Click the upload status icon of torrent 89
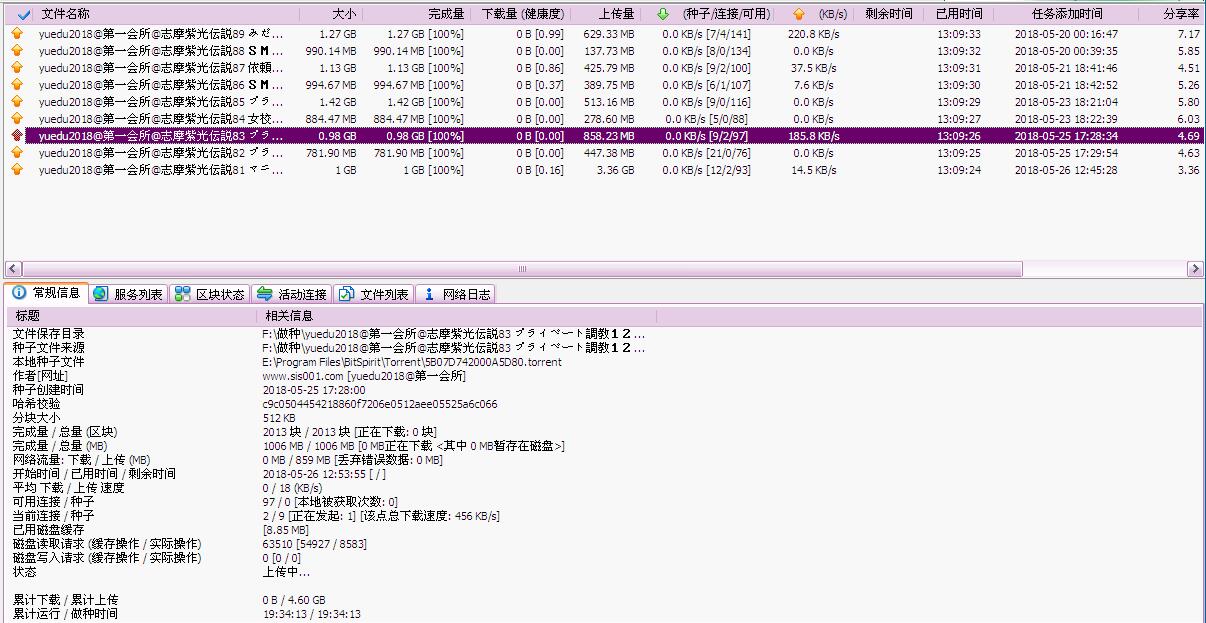Viewport: 1206px width, 623px height. [x=16, y=34]
